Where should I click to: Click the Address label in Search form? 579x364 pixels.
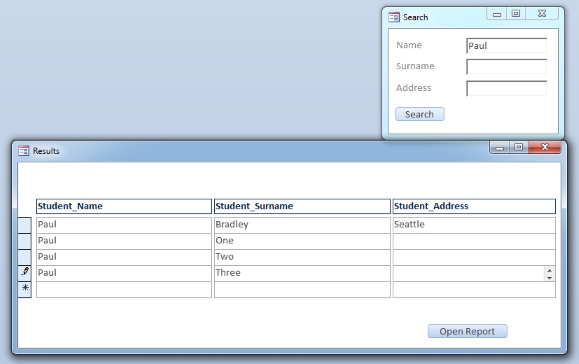[x=414, y=88]
